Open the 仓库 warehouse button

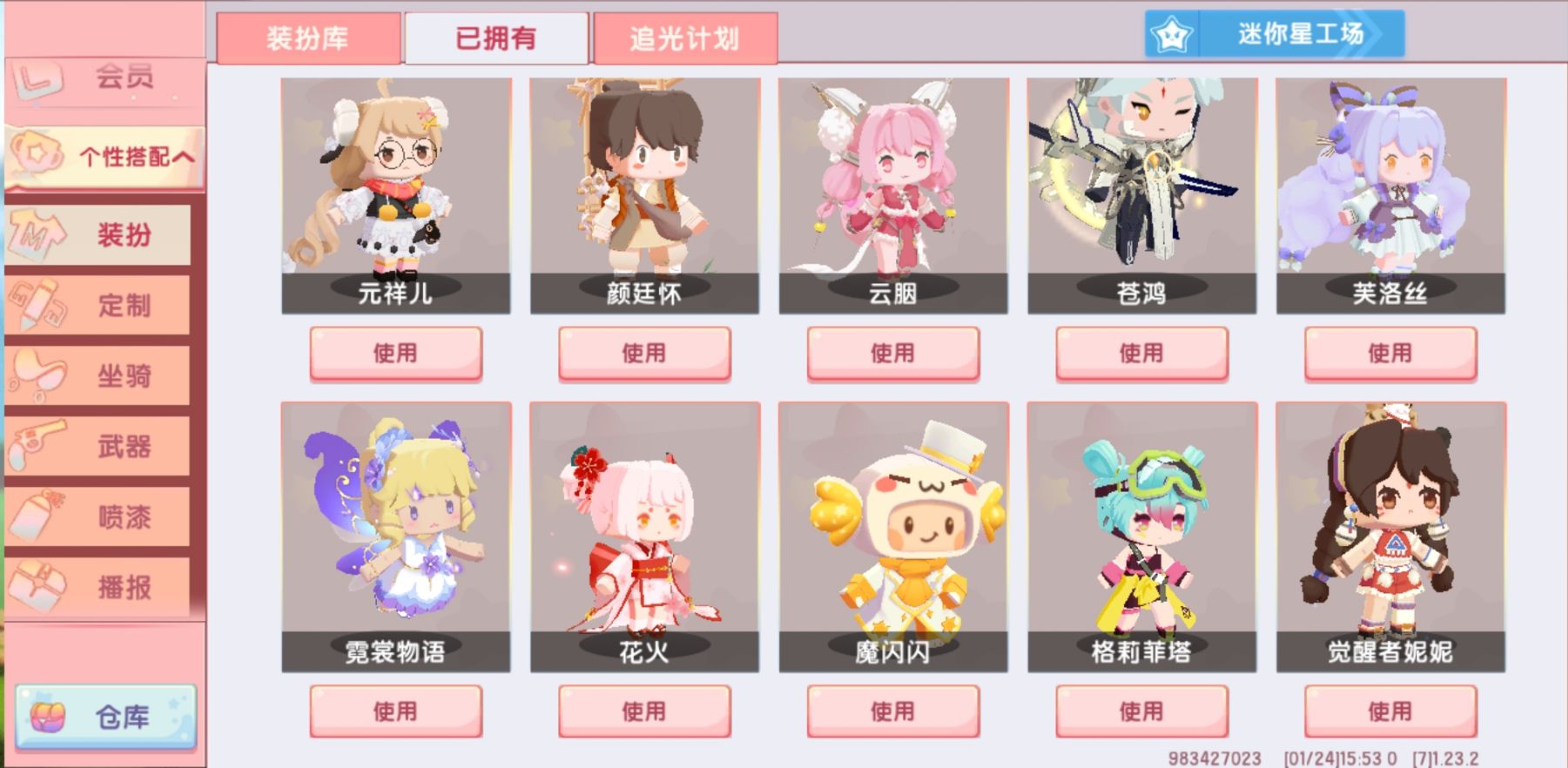coord(105,717)
